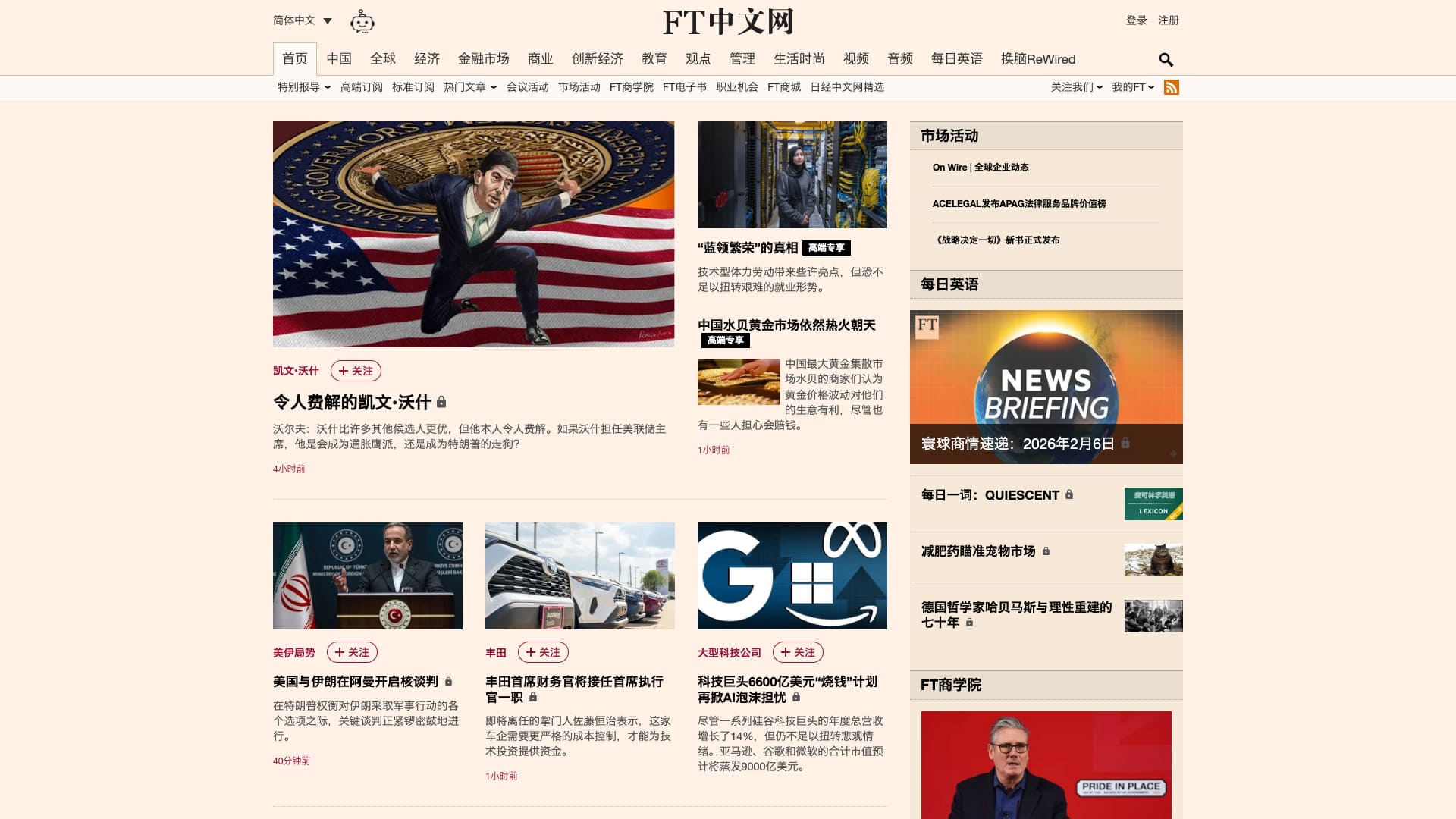Open the 每日英语 navigation tab
This screenshot has height=819, width=1456.
(956, 59)
